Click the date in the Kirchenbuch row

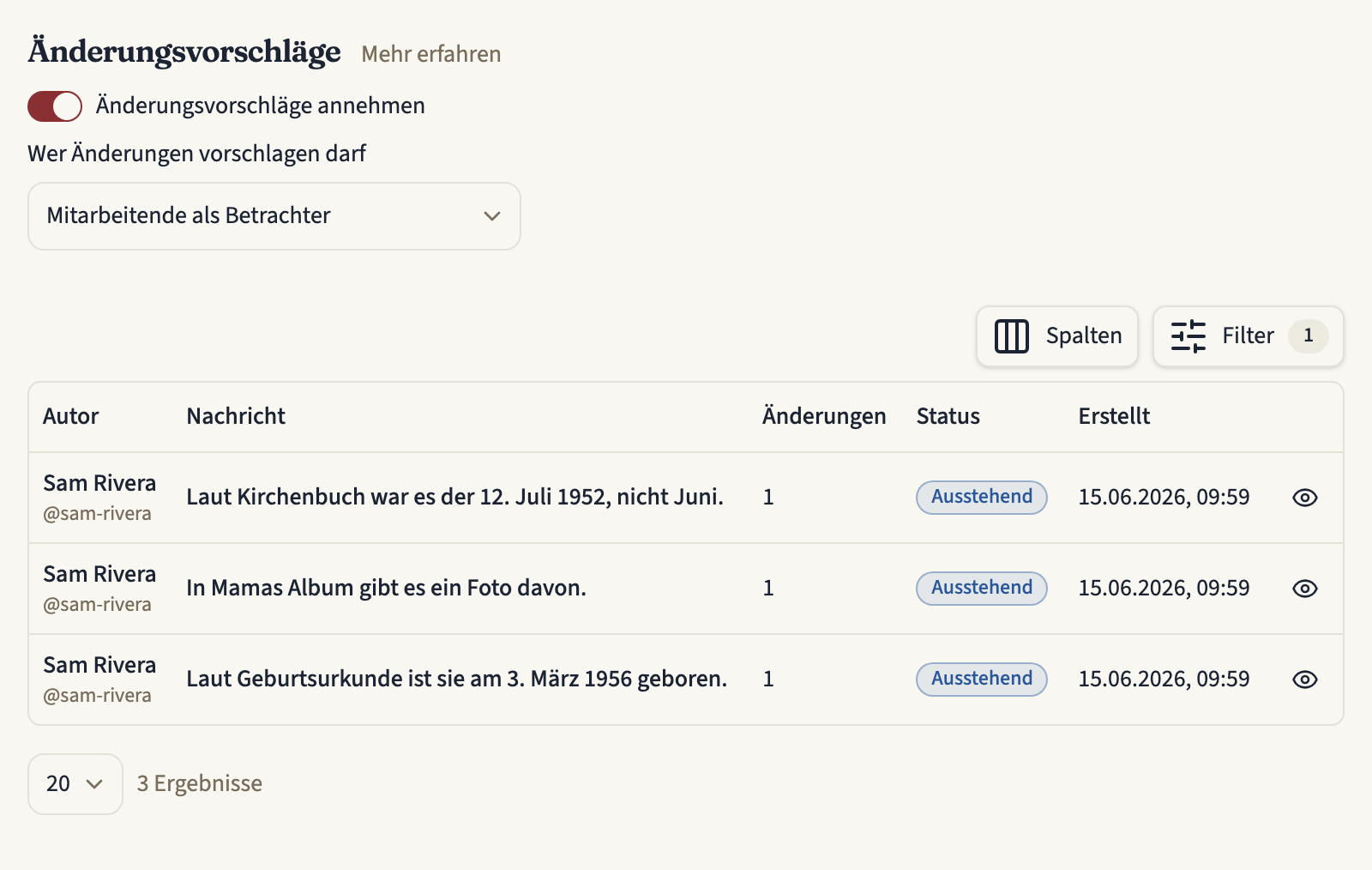tap(1164, 498)
